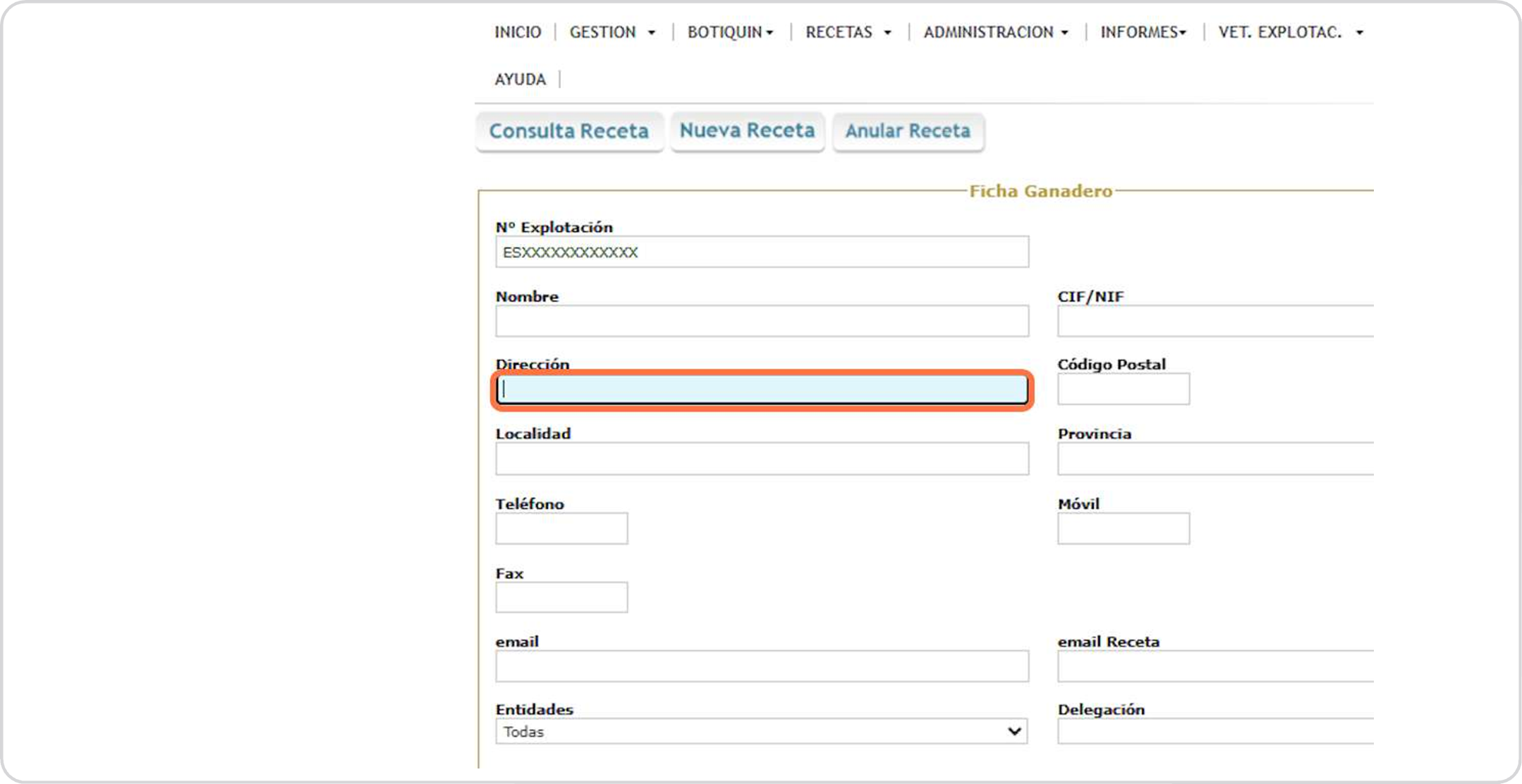1522x784 pixels.
Task: Click the Código Postal field
Action: tap(1123, 389)
